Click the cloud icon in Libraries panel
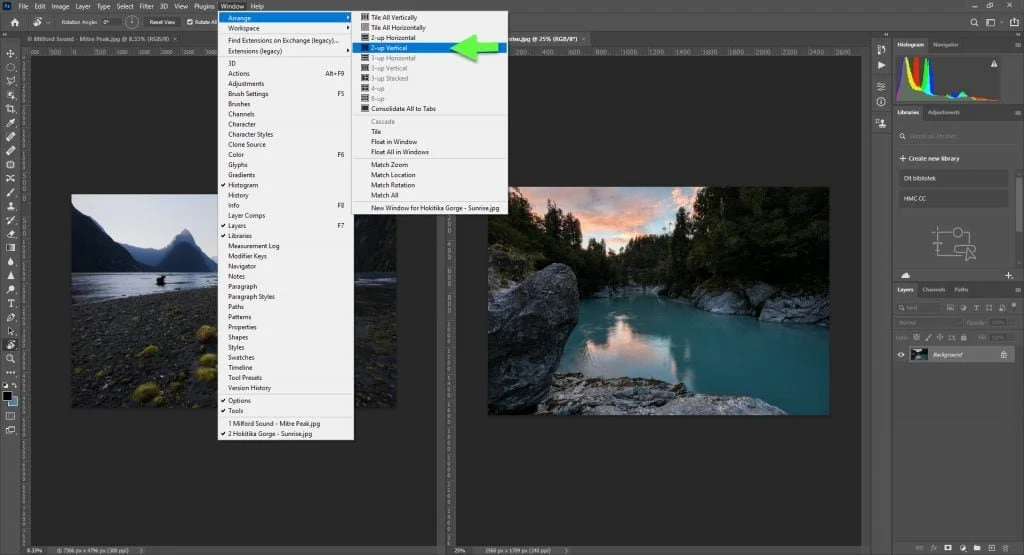This screenshot has height=555, width=1024. [x=905, y=276]
